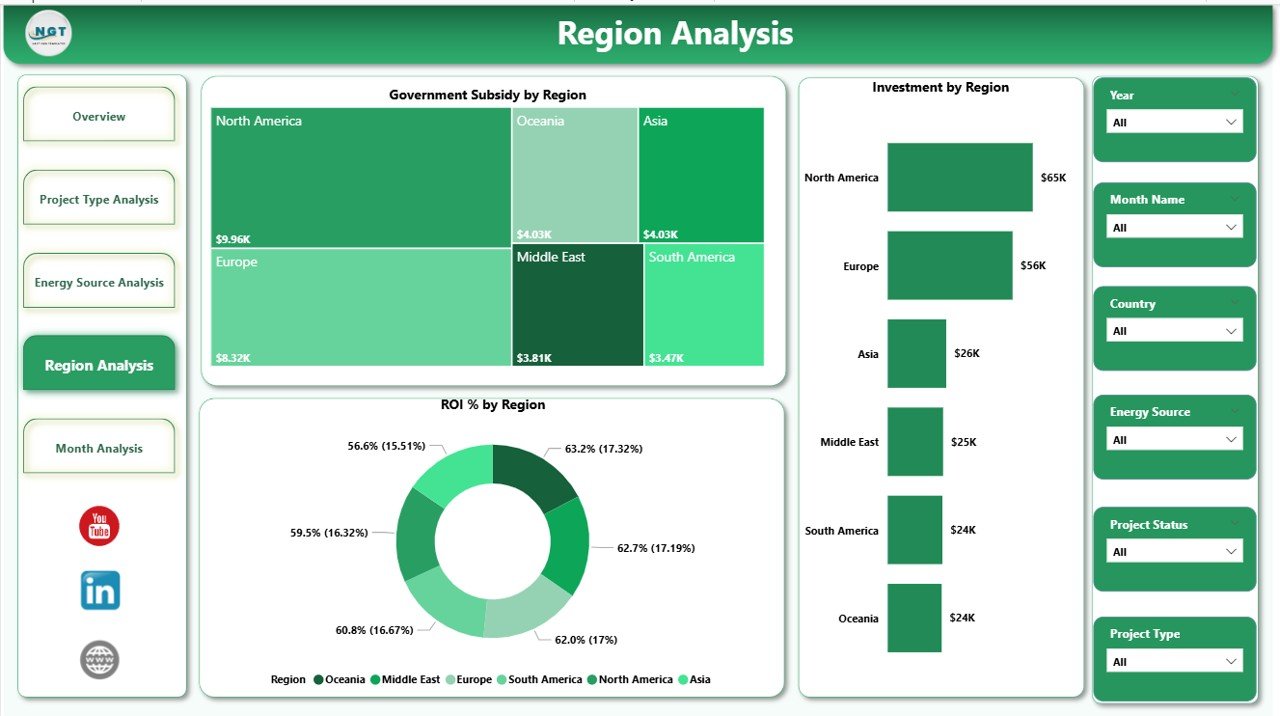Open Energy Source Analysis
Screen dimensions: 1280x716
[x=98, y=282]
